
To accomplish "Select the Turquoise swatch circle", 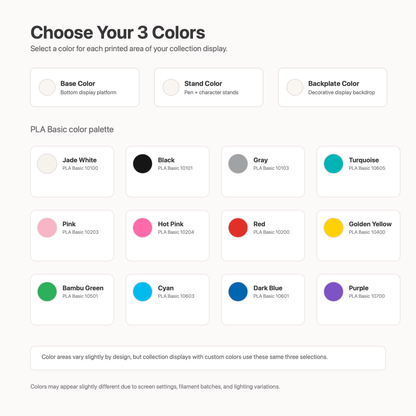I will pyautogui.click(x=333, y=164).
